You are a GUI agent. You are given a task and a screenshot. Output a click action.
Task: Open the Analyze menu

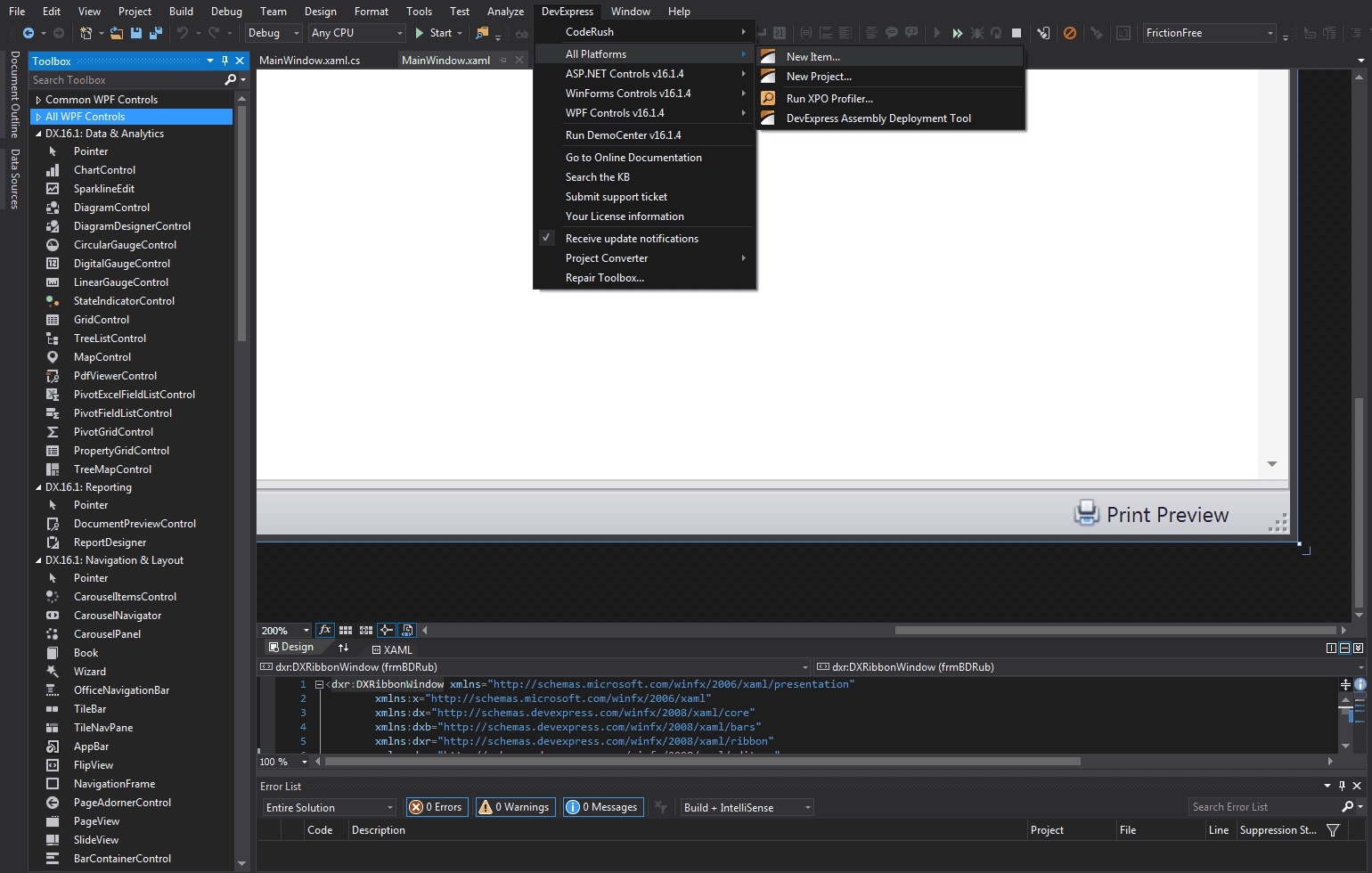(x=505, y=12)
